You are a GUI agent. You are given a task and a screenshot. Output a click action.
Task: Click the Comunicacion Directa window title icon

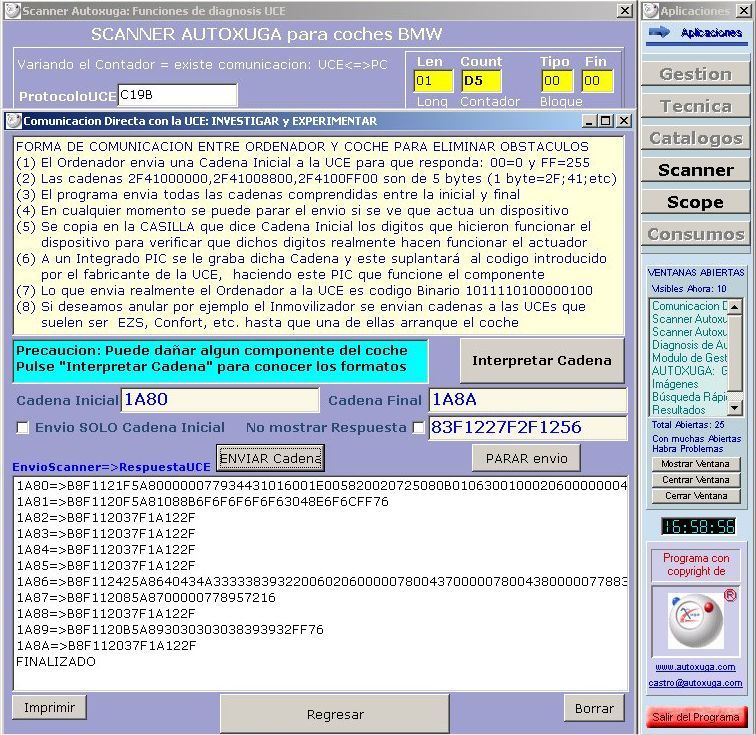[x=14, y=121]
